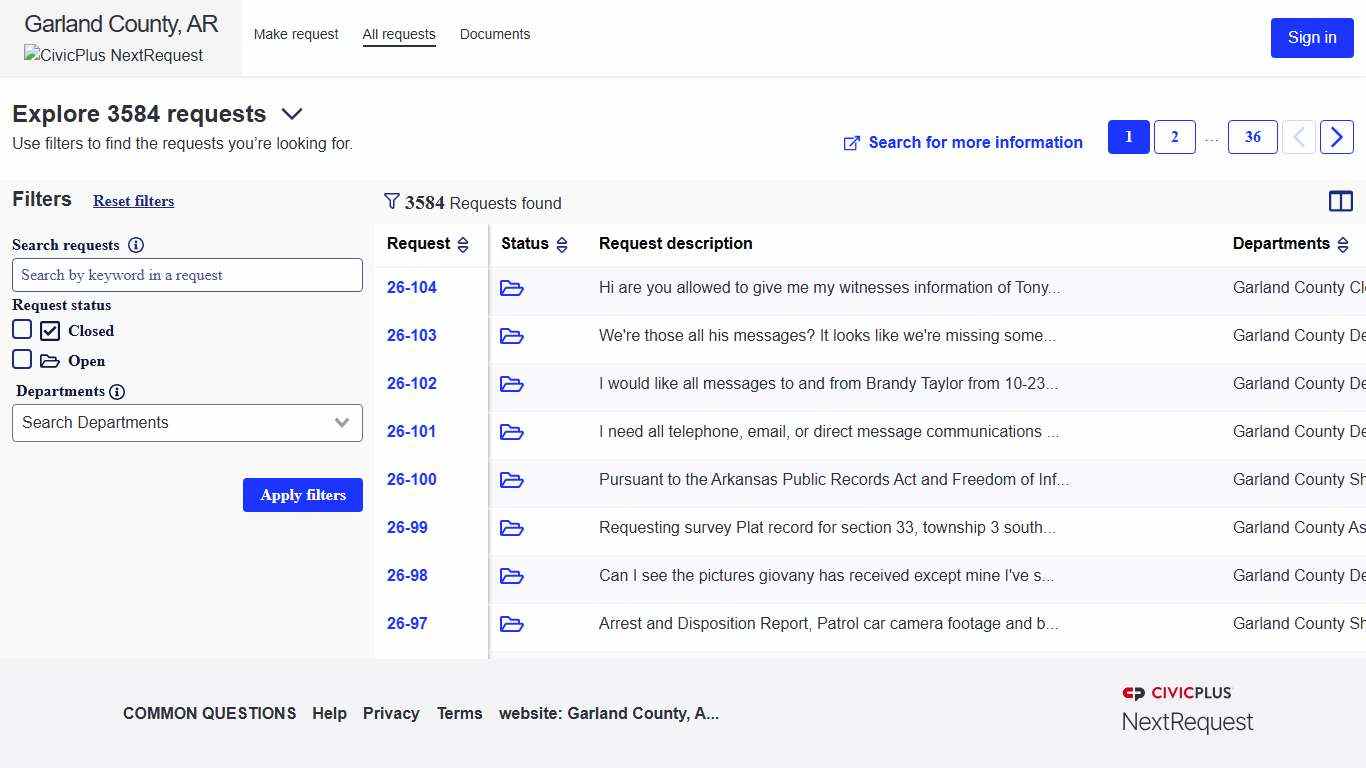
Task: Click the external-link icon before Search for more information
Action: (x=851, y=143)
